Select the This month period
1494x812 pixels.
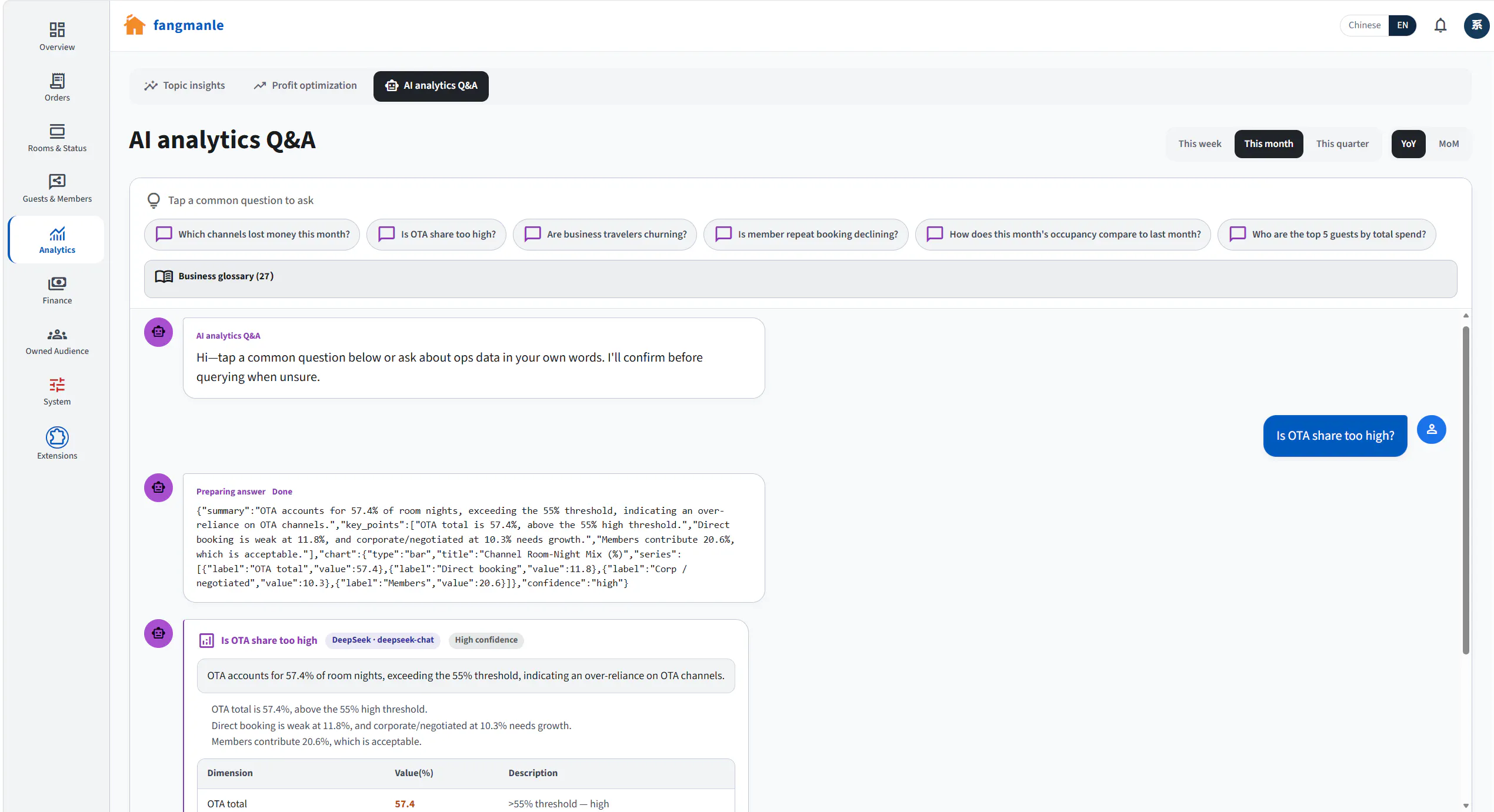(x=1268, y=143)
